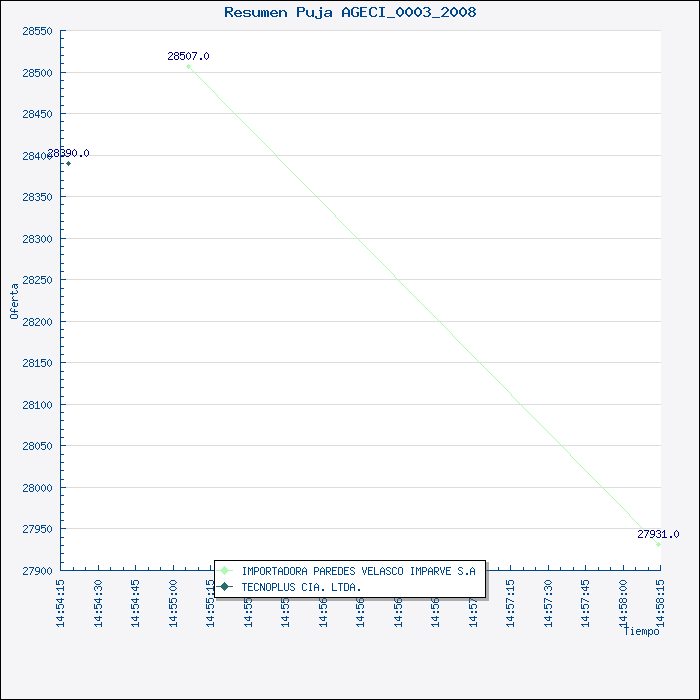Select IMPORTADORA PAREDES VELASCO IMPARVE legend text
This screenshot has height=700, width=700.
358,571
